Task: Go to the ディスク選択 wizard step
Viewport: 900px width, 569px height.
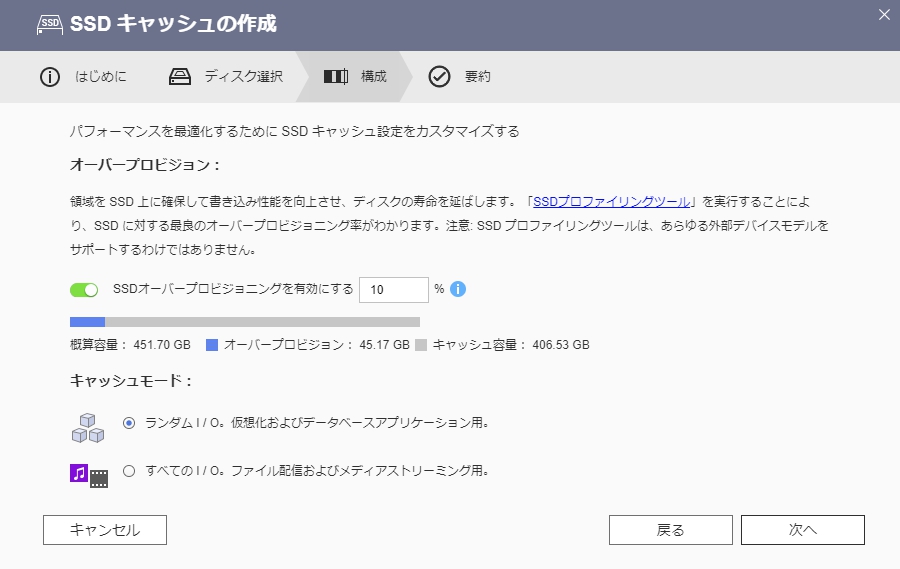Action: (x=243, y=77)
